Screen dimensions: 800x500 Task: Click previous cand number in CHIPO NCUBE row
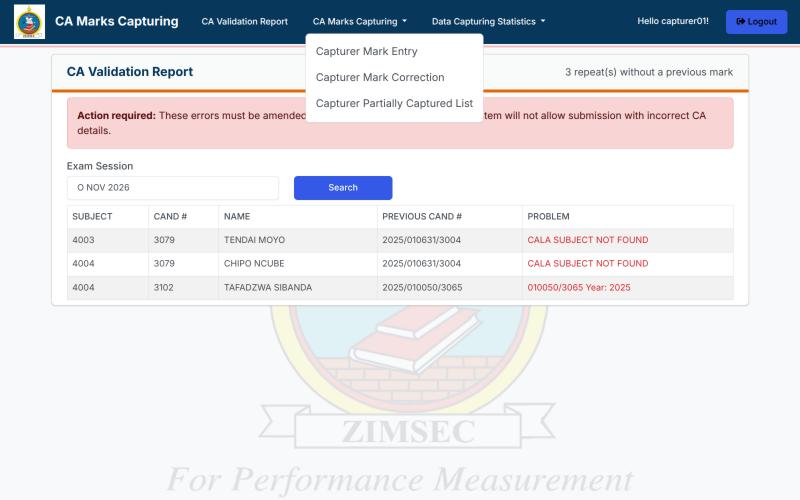(x=421, y=263)
